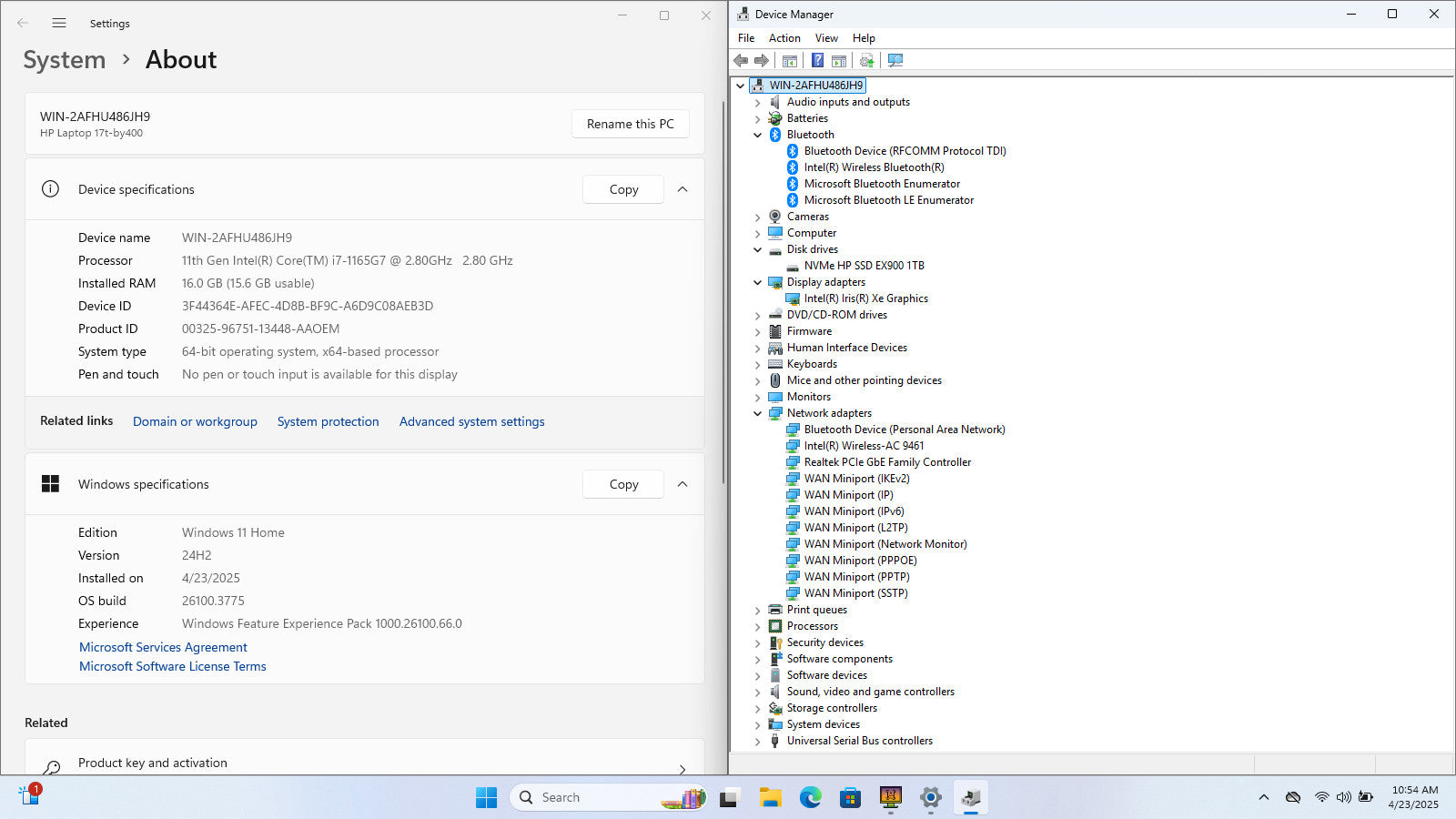Expand the Keyboards category
This screenshot has height=819, width=1456.
click(x=757, y=364)
